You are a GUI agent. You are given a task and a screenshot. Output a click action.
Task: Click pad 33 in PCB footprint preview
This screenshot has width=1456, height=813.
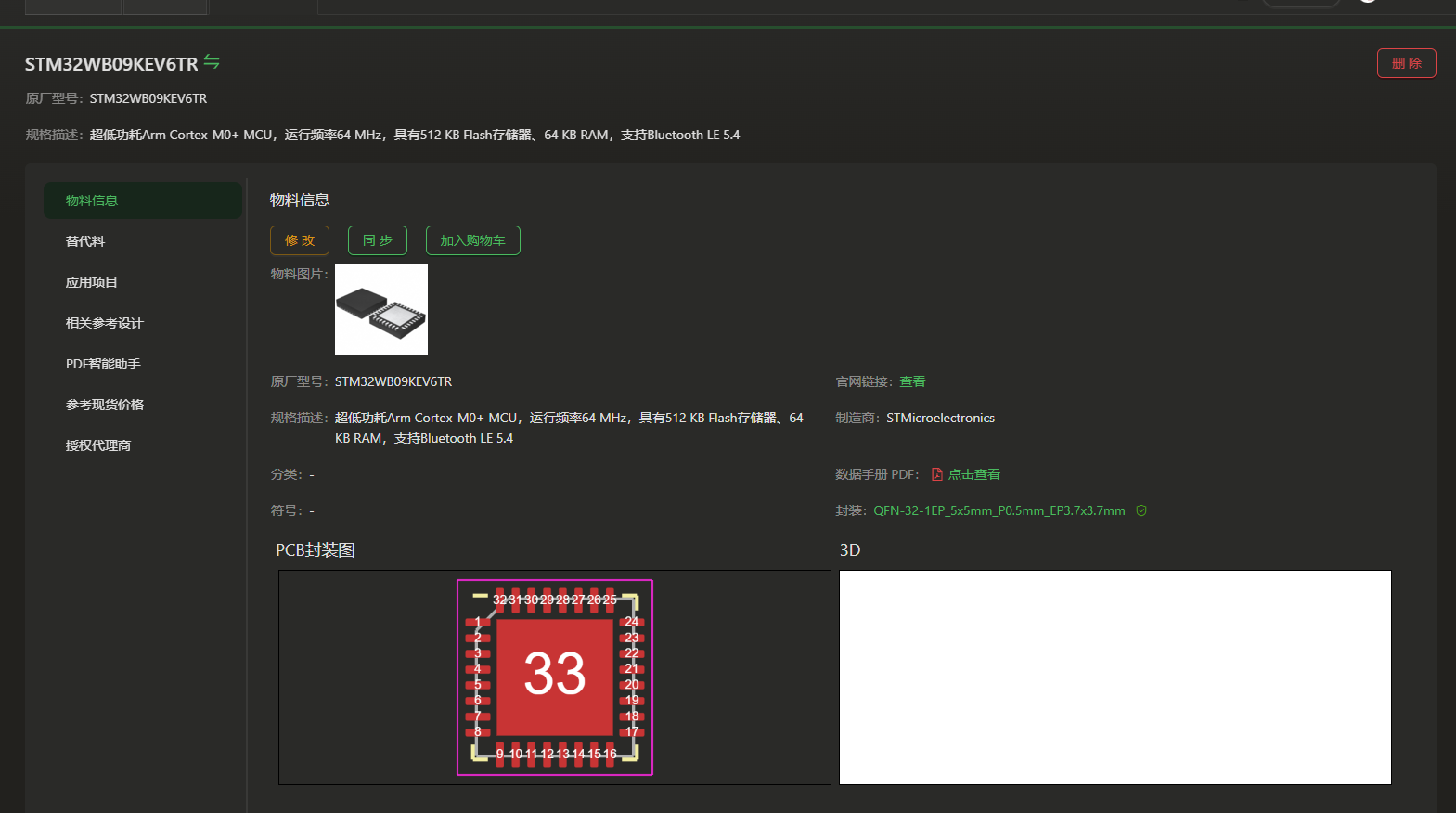coord(555,675)
